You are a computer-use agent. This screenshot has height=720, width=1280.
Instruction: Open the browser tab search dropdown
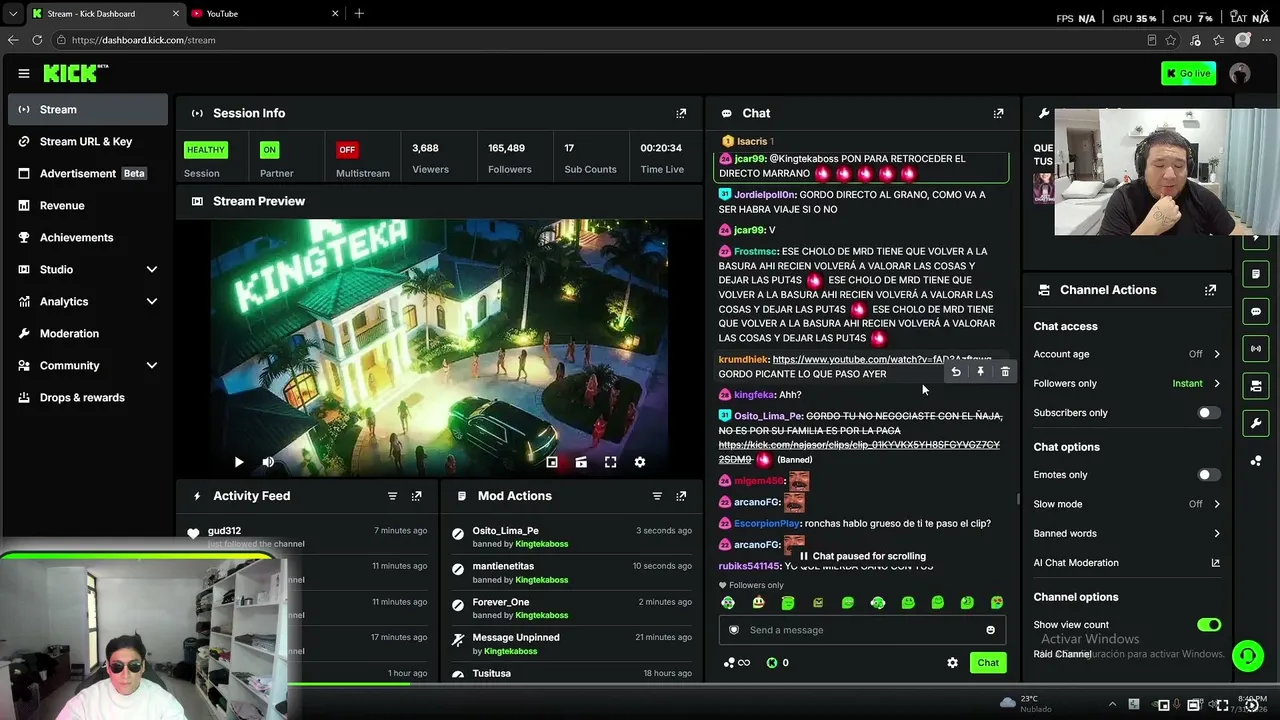[x=13, y=13]
